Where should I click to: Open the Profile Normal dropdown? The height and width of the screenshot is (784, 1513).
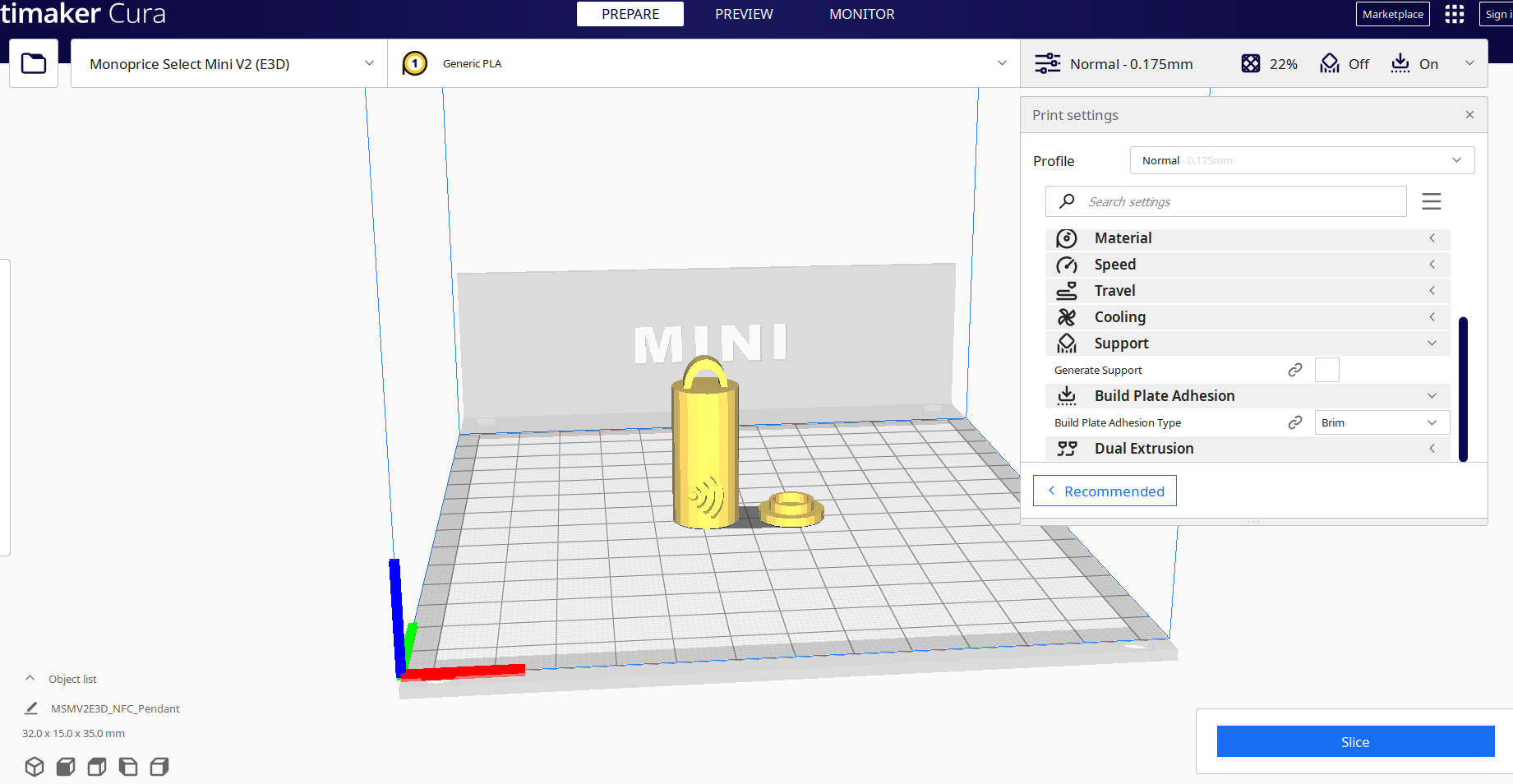[x=1302, y=160]
